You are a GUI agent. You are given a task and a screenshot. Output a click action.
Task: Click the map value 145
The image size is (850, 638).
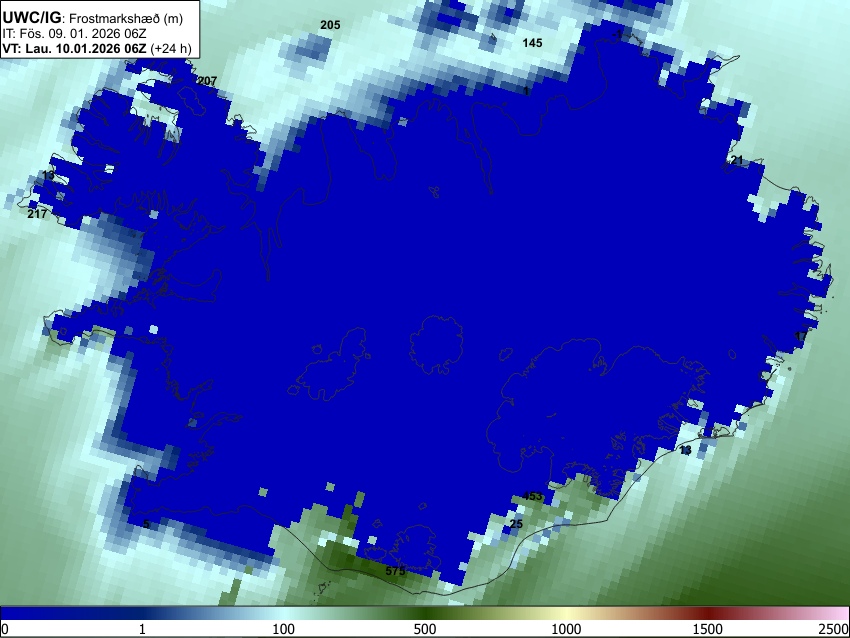click(532, 43)
